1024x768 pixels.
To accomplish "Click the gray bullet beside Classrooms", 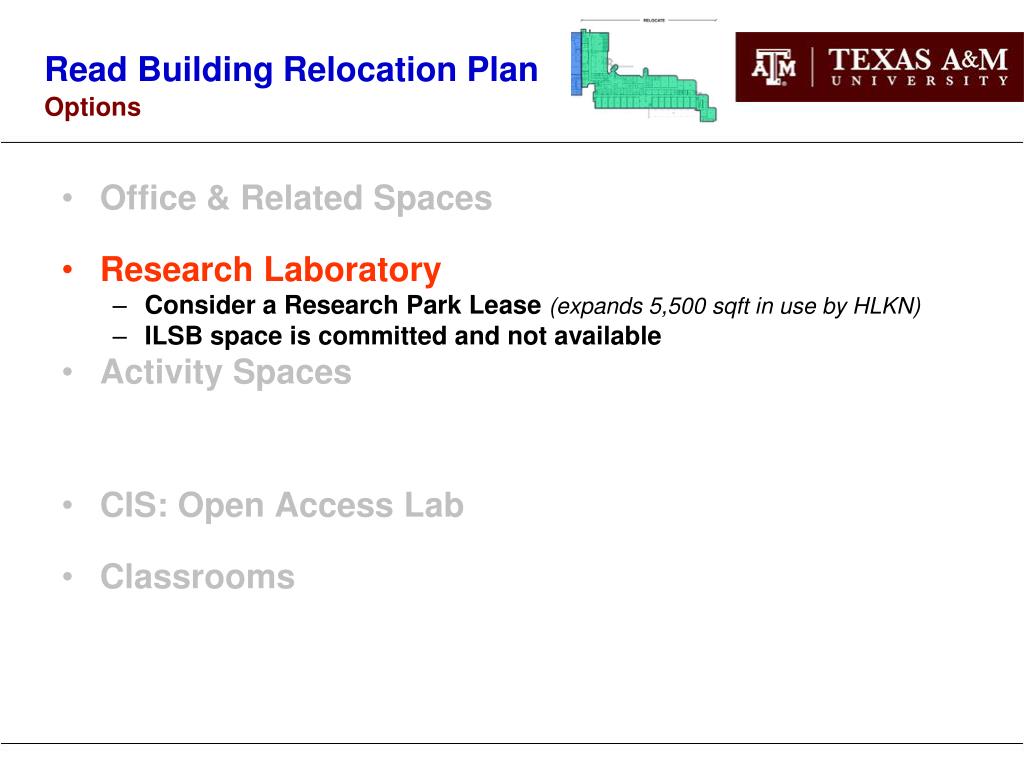I will (67, 577).
